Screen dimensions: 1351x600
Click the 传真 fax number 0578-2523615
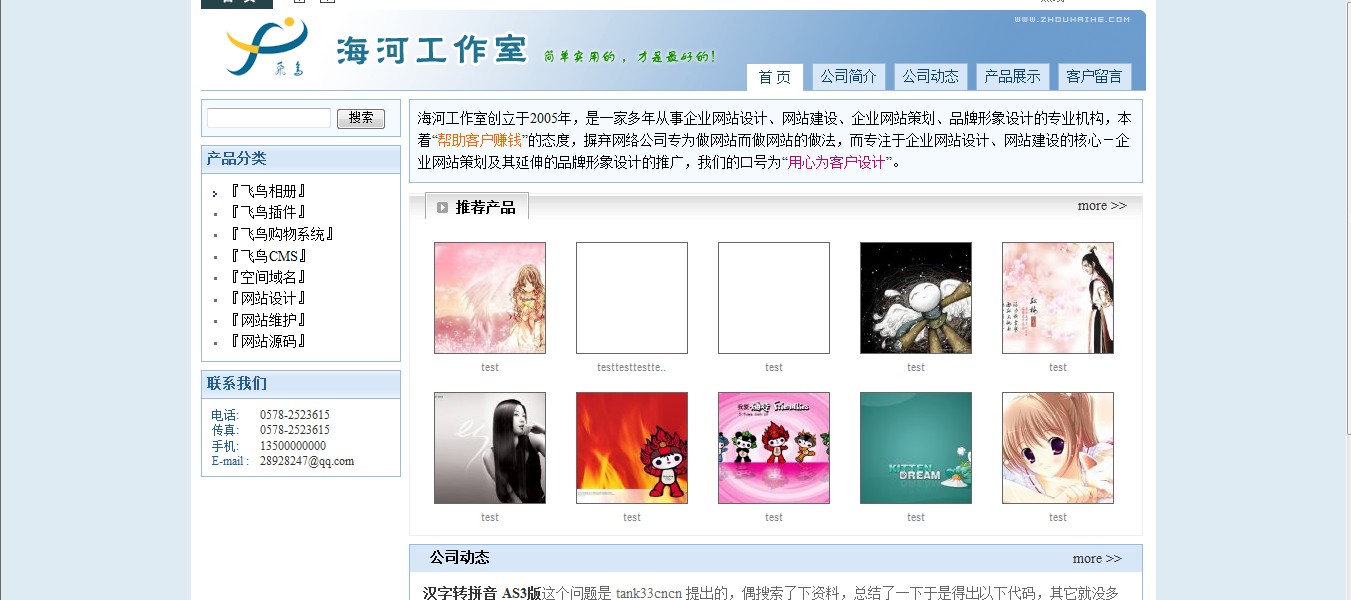[x=295, y=430]
